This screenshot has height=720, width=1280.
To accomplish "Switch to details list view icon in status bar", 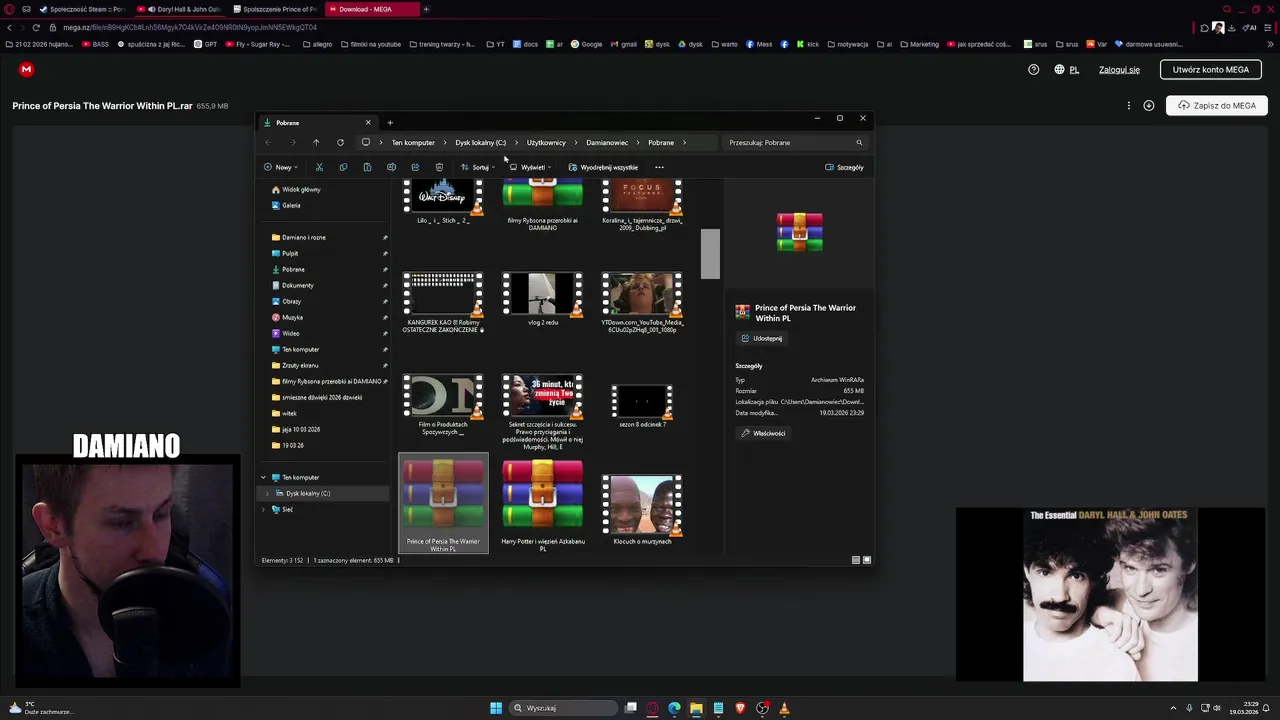I will [x=855, y=560].
